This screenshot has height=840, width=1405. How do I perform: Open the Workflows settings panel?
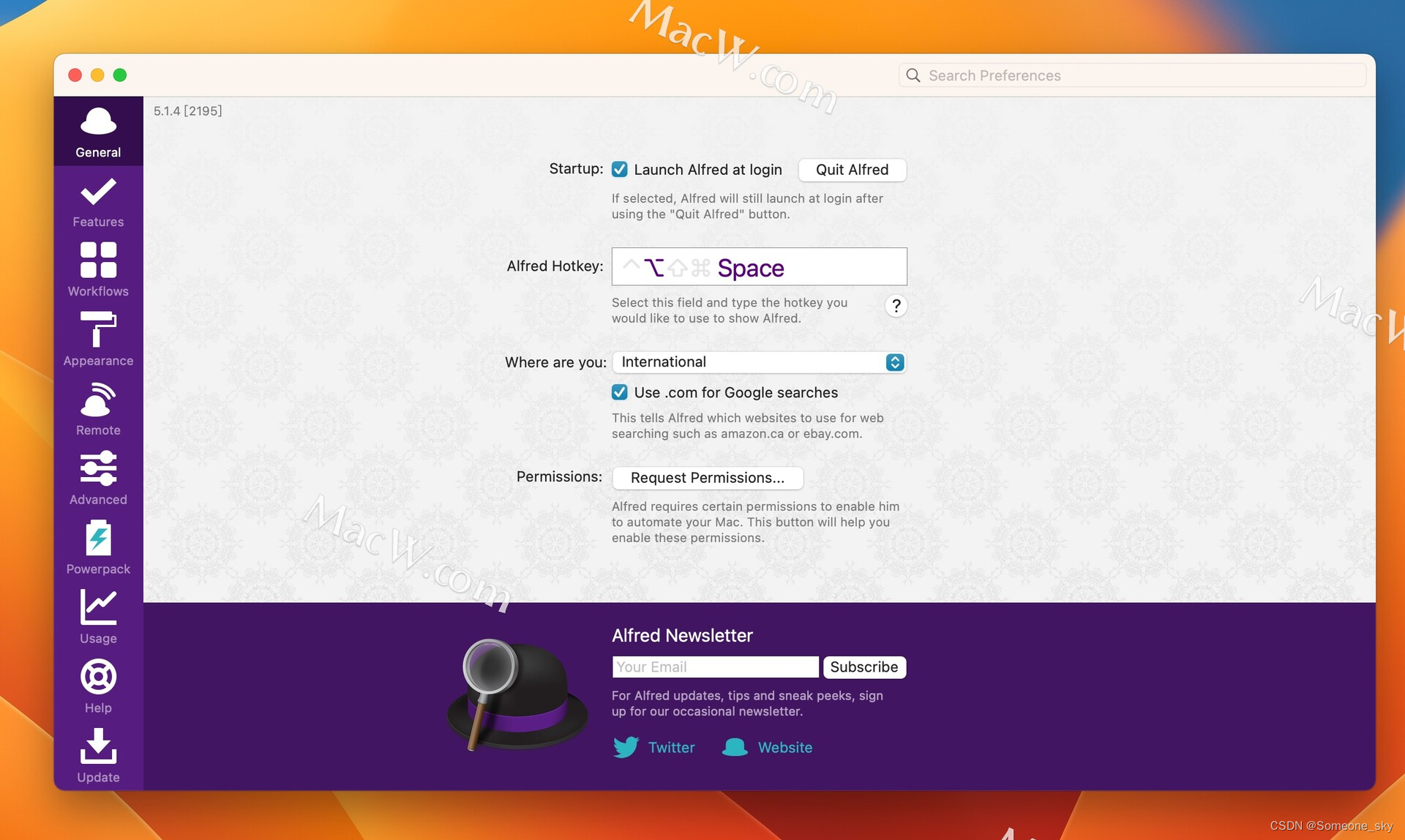click(98, 269)
